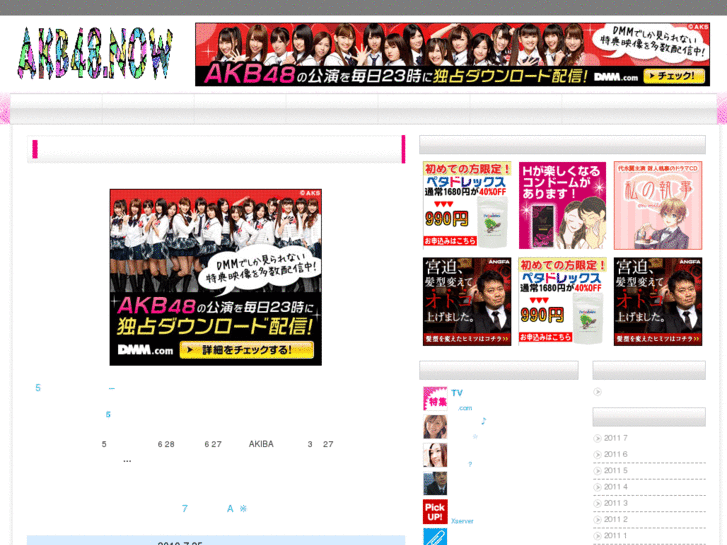Click the man in suit thumbnail
This screenshot has height=545, width=727.
pos(435,483)
